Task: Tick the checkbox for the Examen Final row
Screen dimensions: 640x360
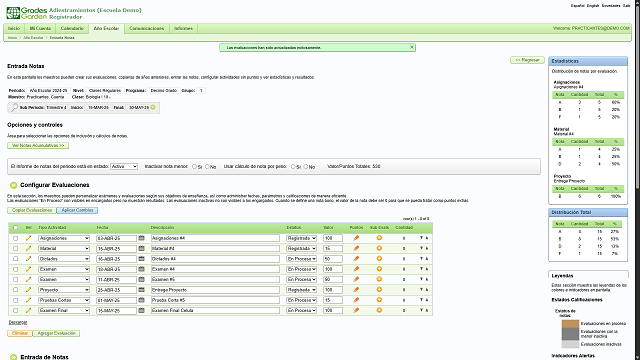Action: pos(16,311)
